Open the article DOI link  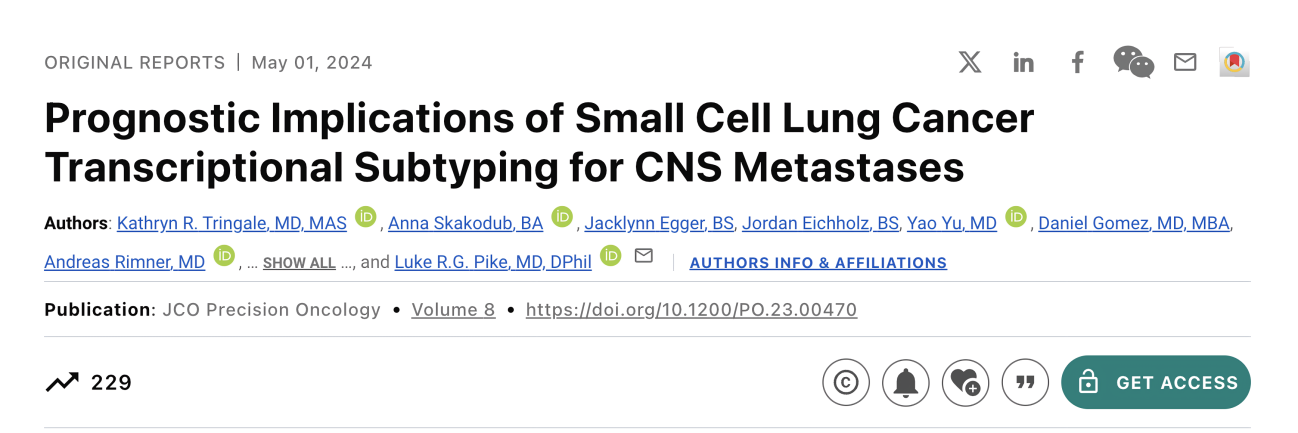691,310
